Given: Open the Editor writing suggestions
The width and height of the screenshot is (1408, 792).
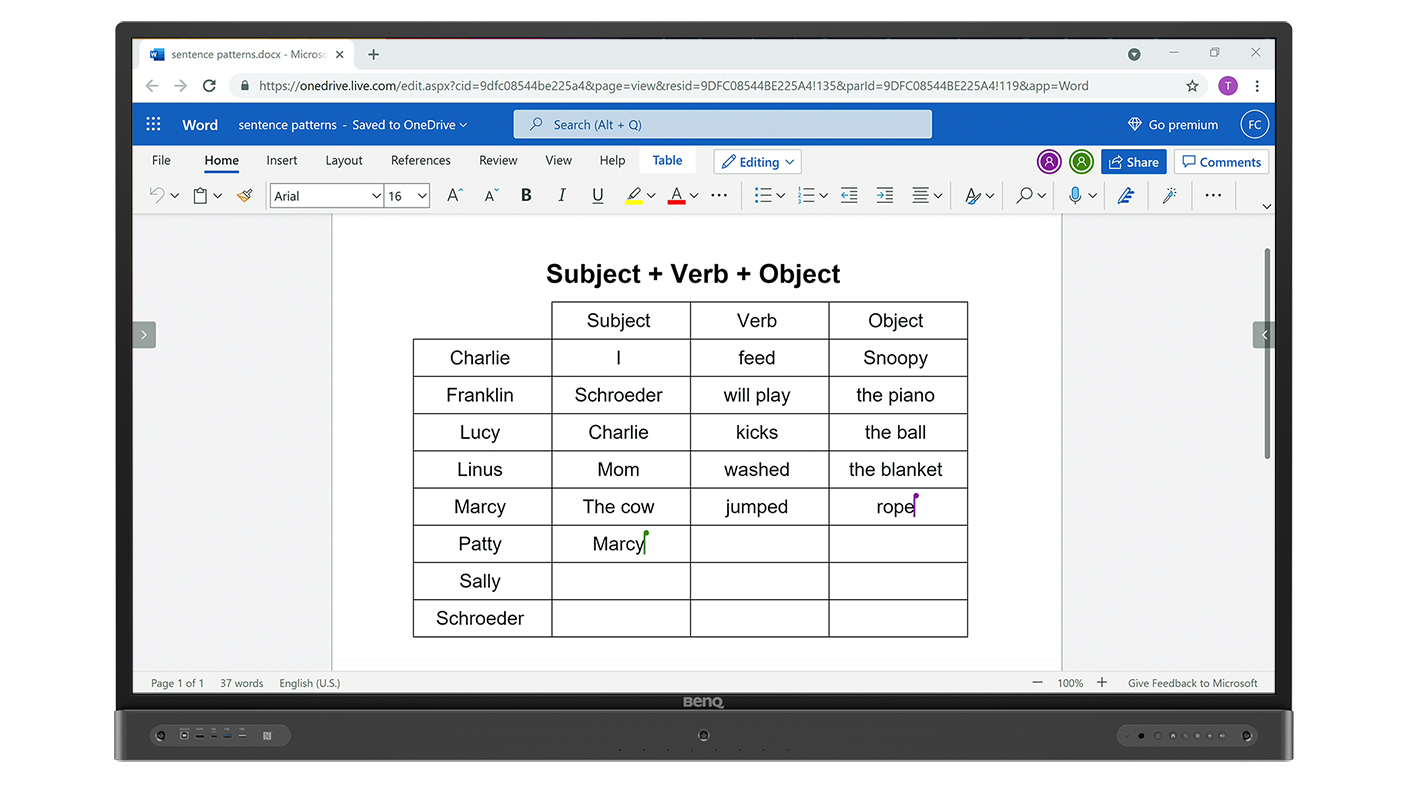Looking at the screenshot, I should (x=1126, y=195).
